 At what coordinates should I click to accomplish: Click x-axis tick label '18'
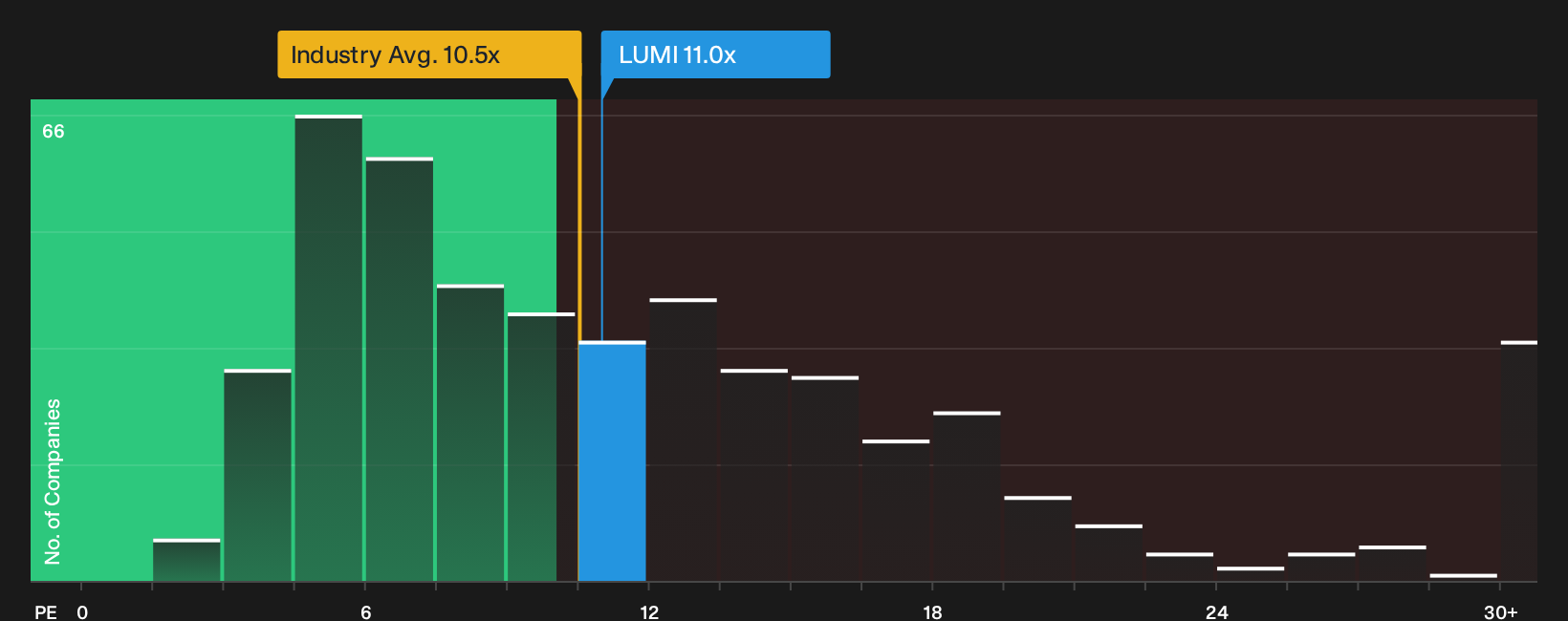click(932, 612)
